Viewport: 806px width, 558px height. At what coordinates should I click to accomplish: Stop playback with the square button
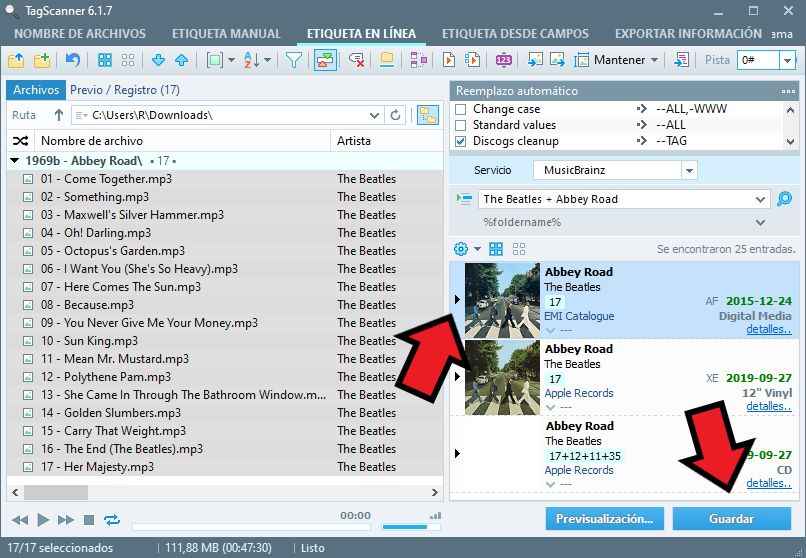(89, 520)
